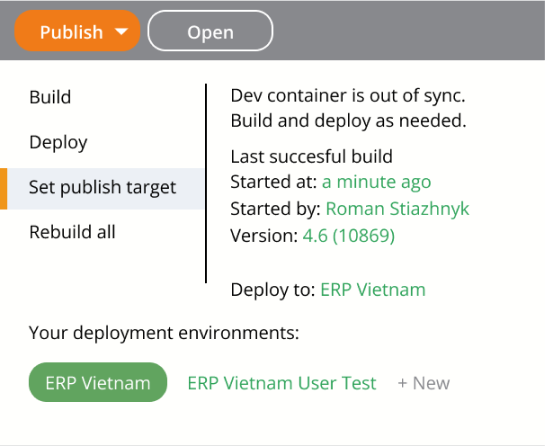Open the 'a minute ago' build time link

[x=376, y=182]
